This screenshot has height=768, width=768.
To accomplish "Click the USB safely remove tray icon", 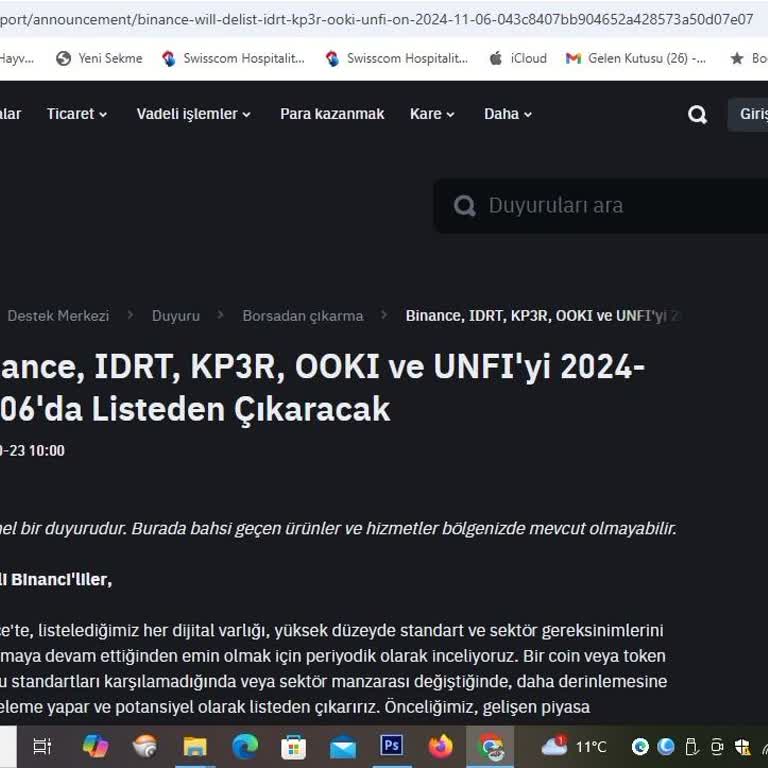I will coord(691,747).
